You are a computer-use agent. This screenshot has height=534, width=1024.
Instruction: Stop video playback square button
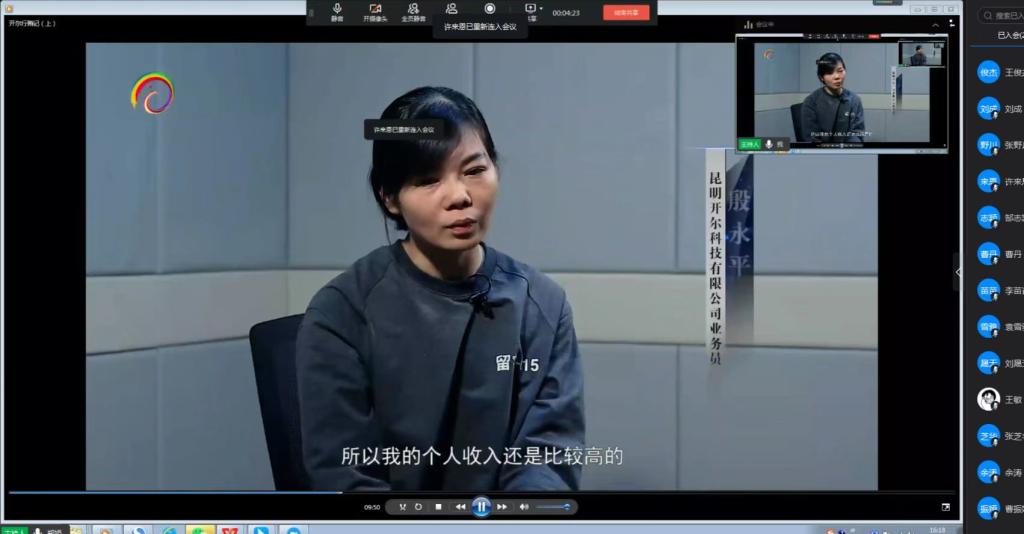click(x=438, y=507)
